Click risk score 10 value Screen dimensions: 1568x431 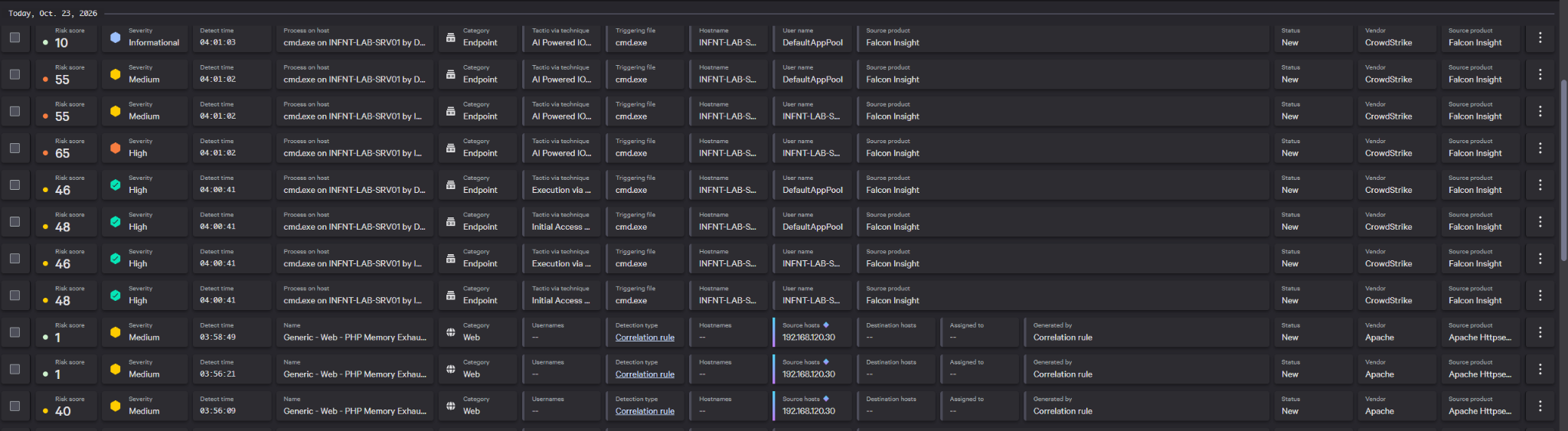pos(61,43)
